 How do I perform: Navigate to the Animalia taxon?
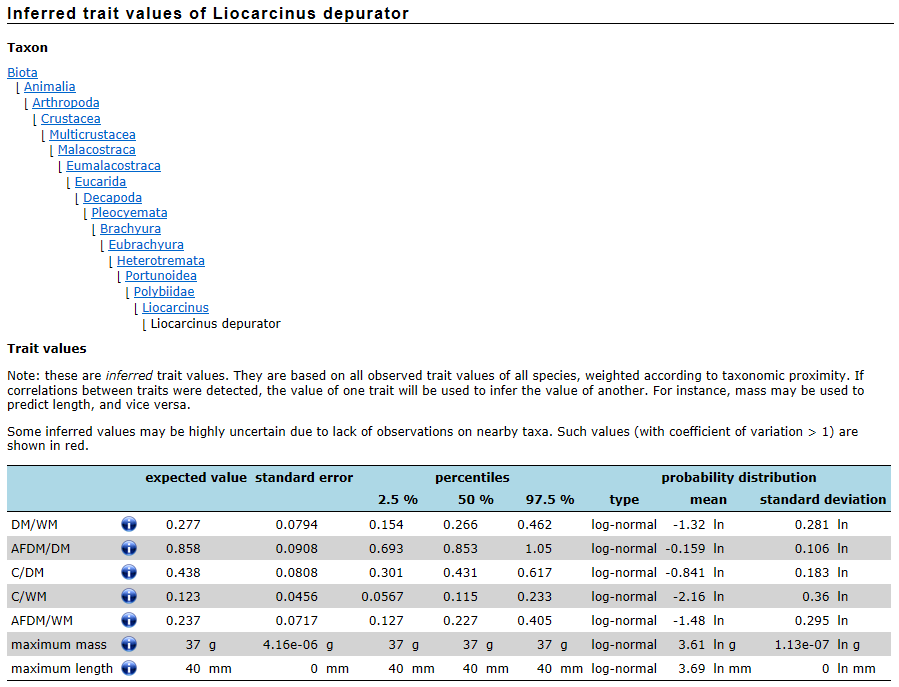pos(49,87)
